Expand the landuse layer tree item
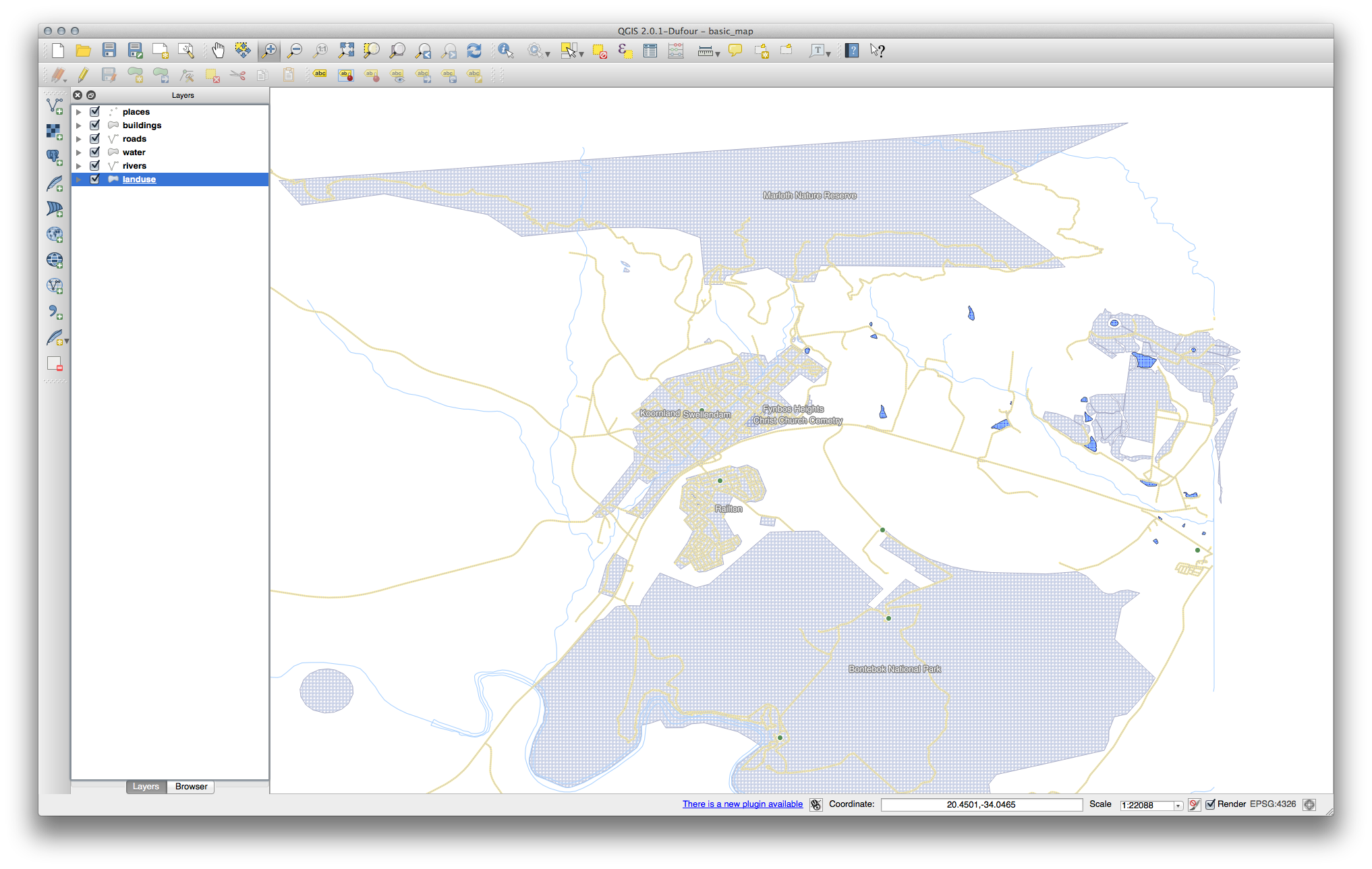 coord(81,179)
